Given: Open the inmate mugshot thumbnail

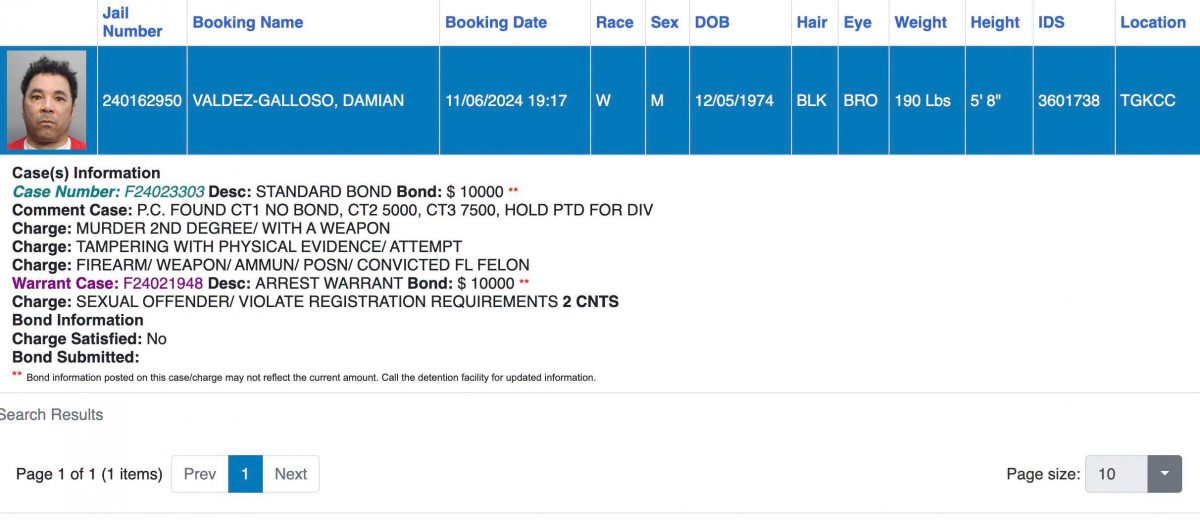Looking at the screenshot, I should point(46,100).
